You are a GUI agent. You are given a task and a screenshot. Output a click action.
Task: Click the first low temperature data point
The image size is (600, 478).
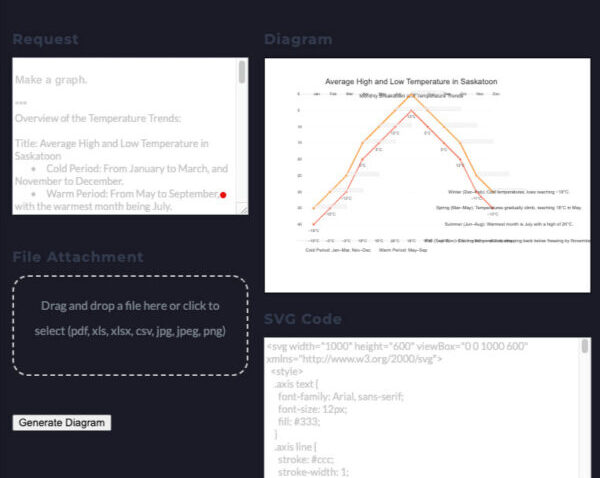[314, 224]
